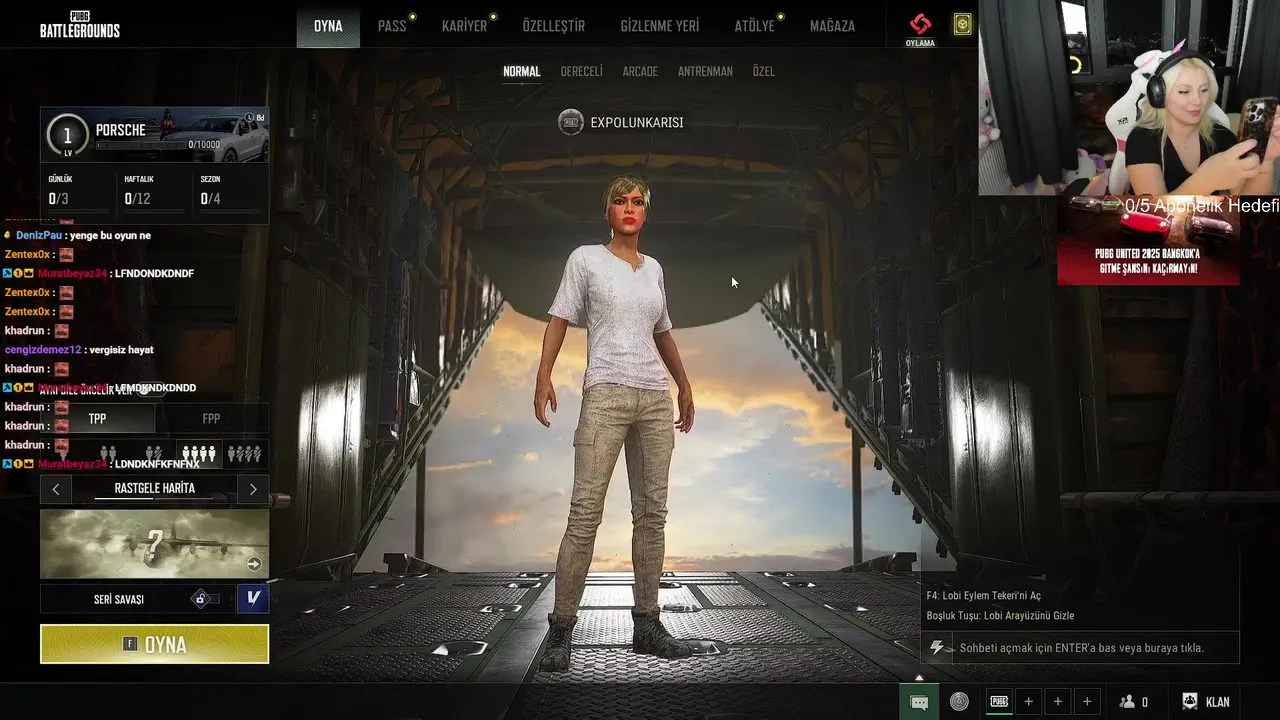1280x720 pixels.
Task: Click the second plus invite slot
Action: click(1058, 702)
